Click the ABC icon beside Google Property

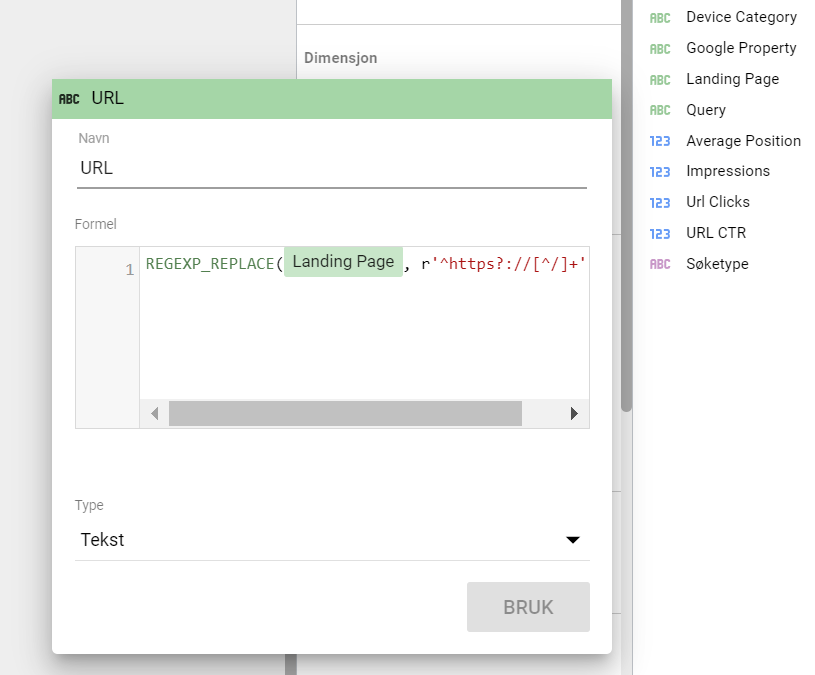click(660, 49)
